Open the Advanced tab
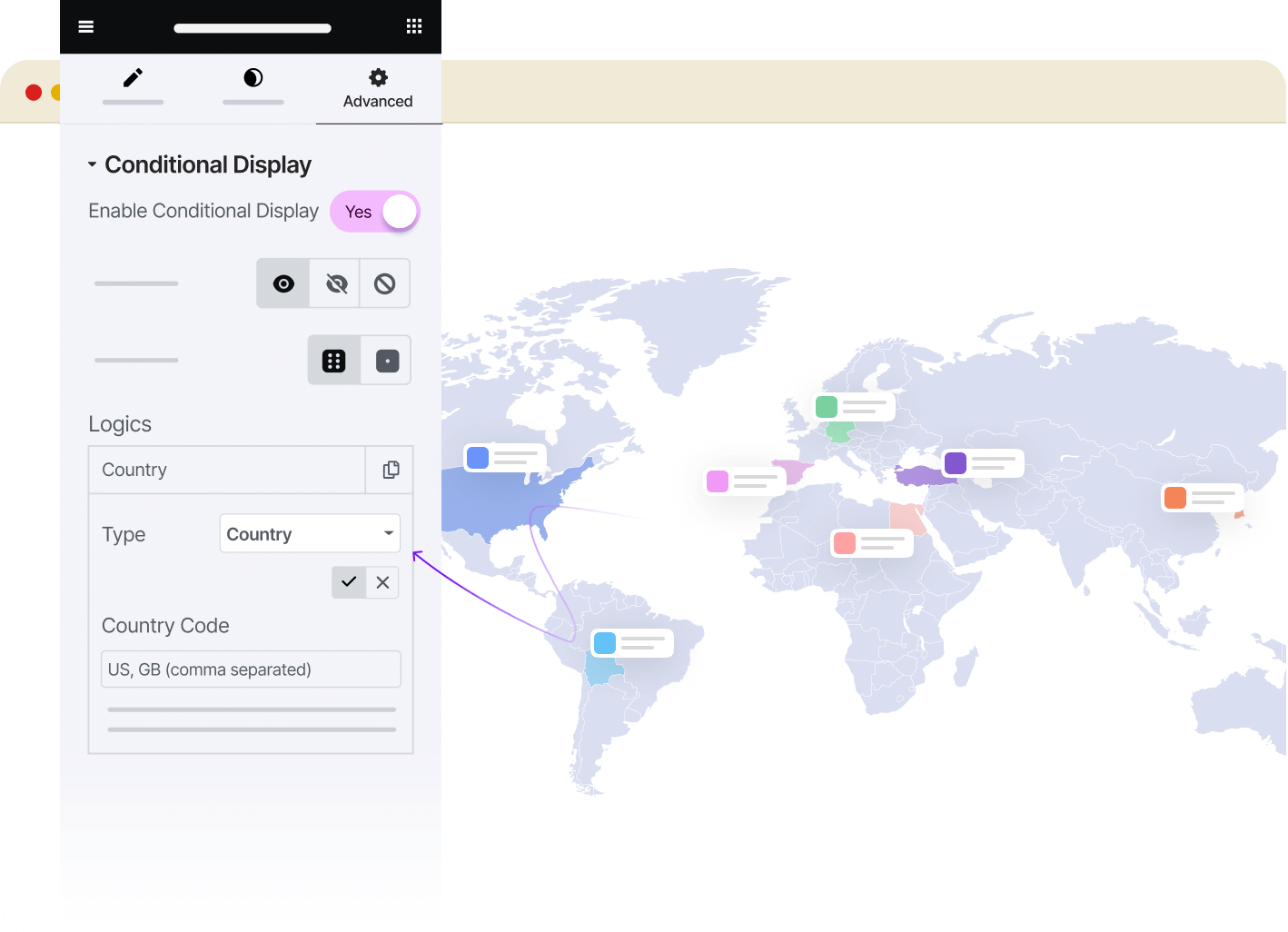The image size is (1288, 932). (x=378, y=88)
